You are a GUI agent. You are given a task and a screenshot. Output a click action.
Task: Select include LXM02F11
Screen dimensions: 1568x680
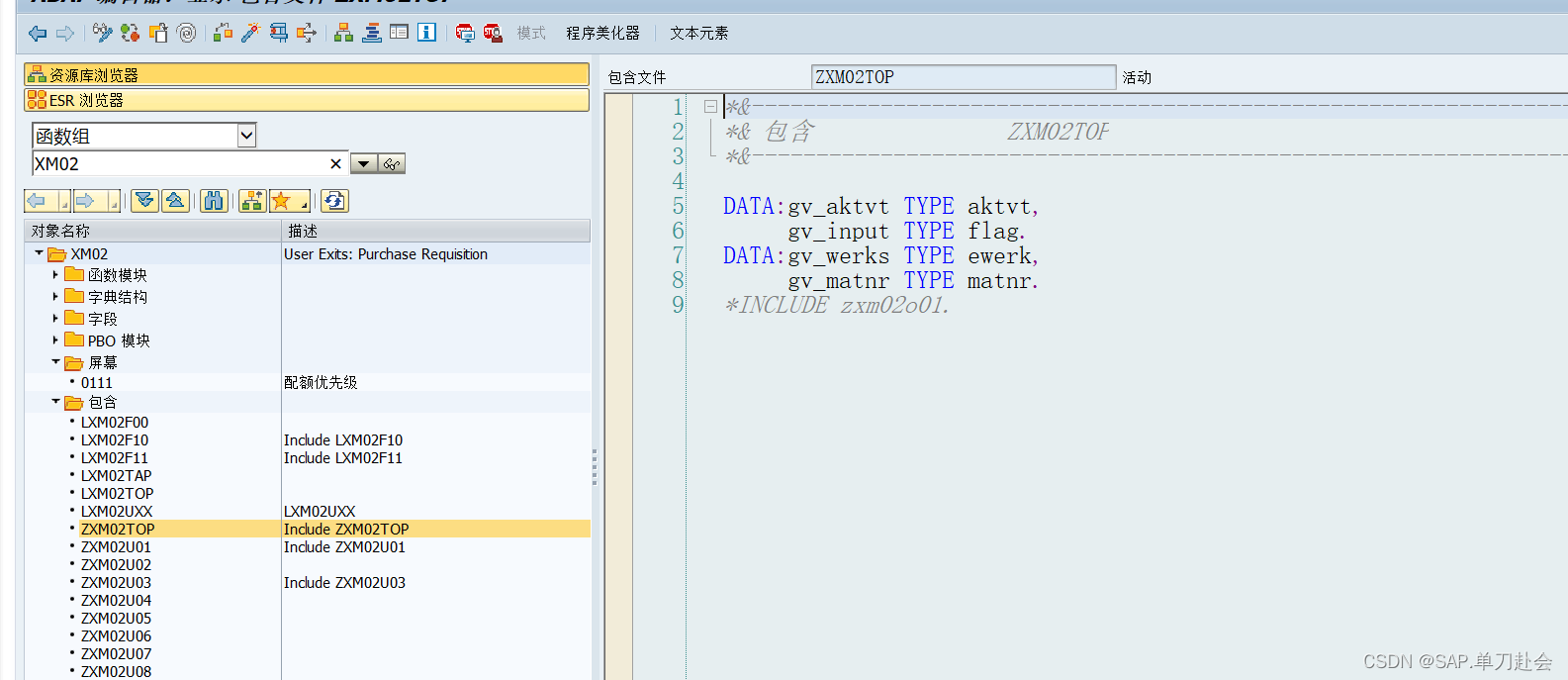115,458
